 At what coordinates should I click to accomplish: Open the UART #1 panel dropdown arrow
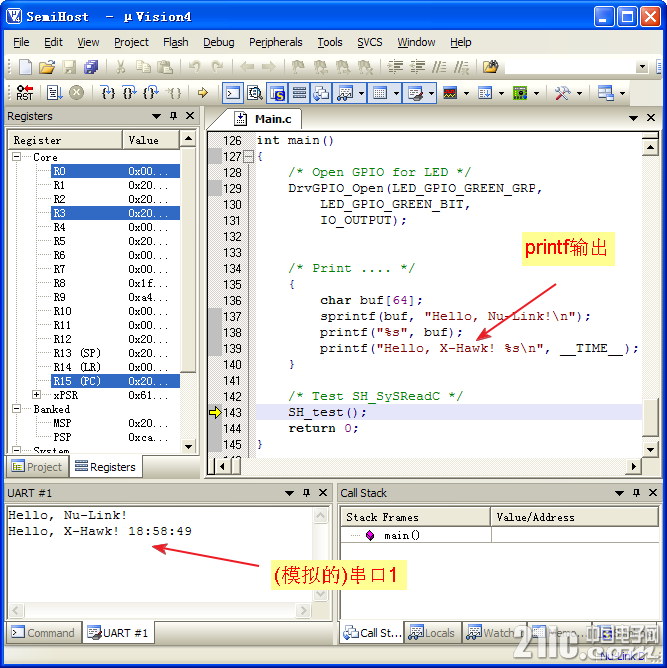289,493
